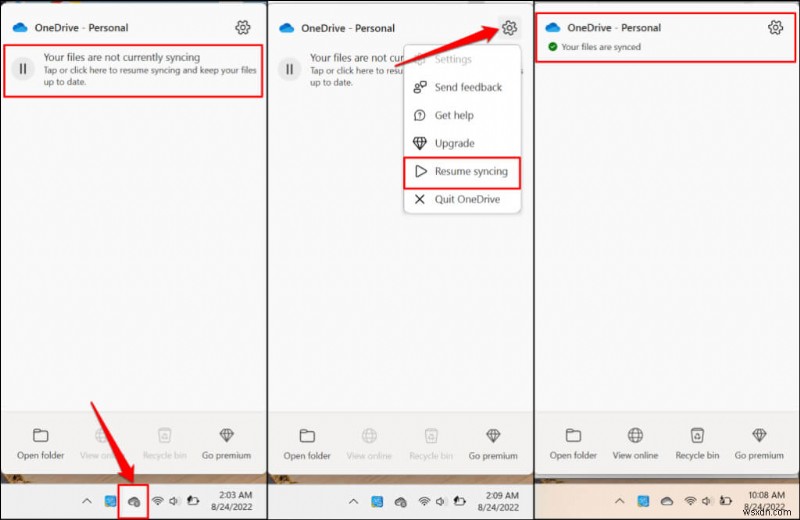This screenshot has width=800, height=520.
Task: Open the Wi-Fi tray icon beside 10:08 AM clock
Action: point(690,501)
